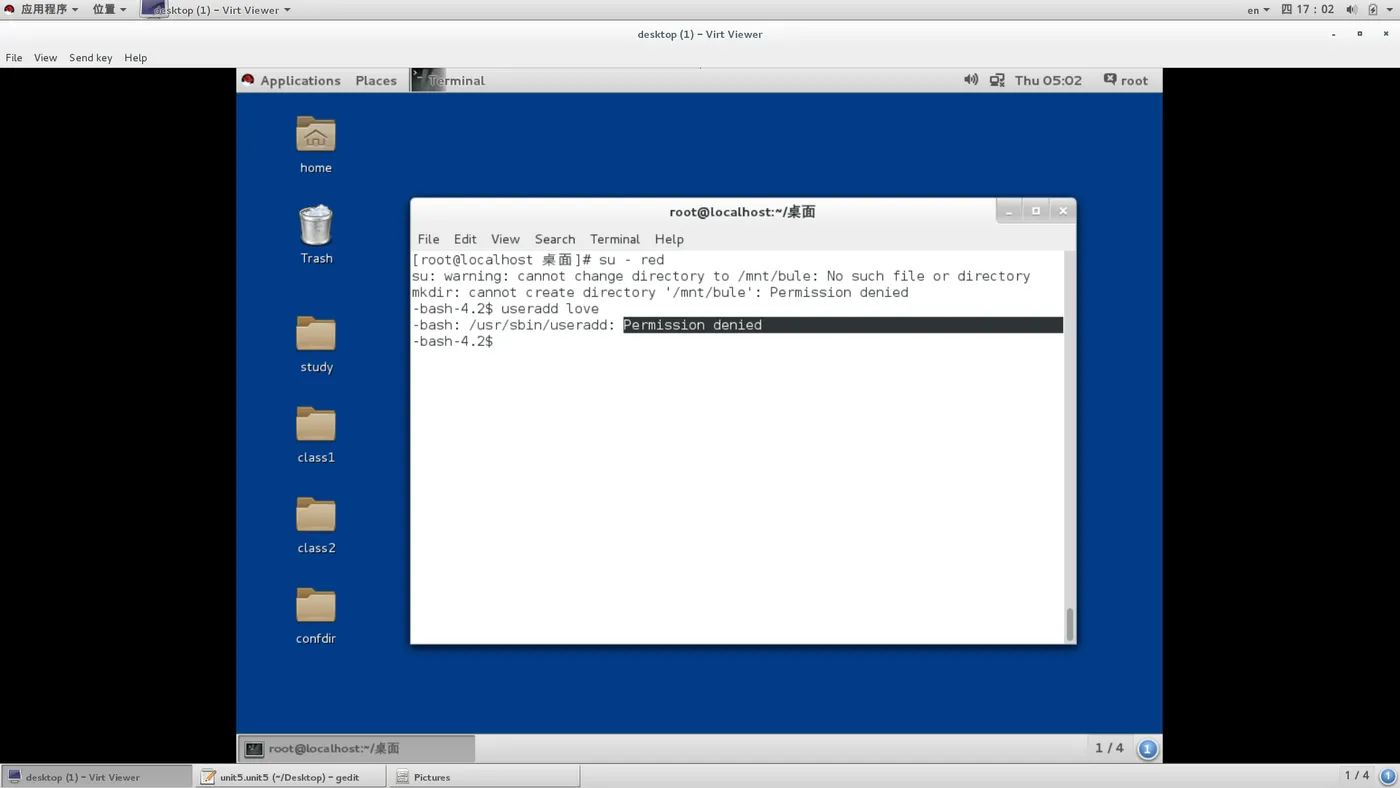The width and height of the screenshot is (1400, 788).
Task: Click the blue notification icon in guest panel
Action: [1148, 748]
